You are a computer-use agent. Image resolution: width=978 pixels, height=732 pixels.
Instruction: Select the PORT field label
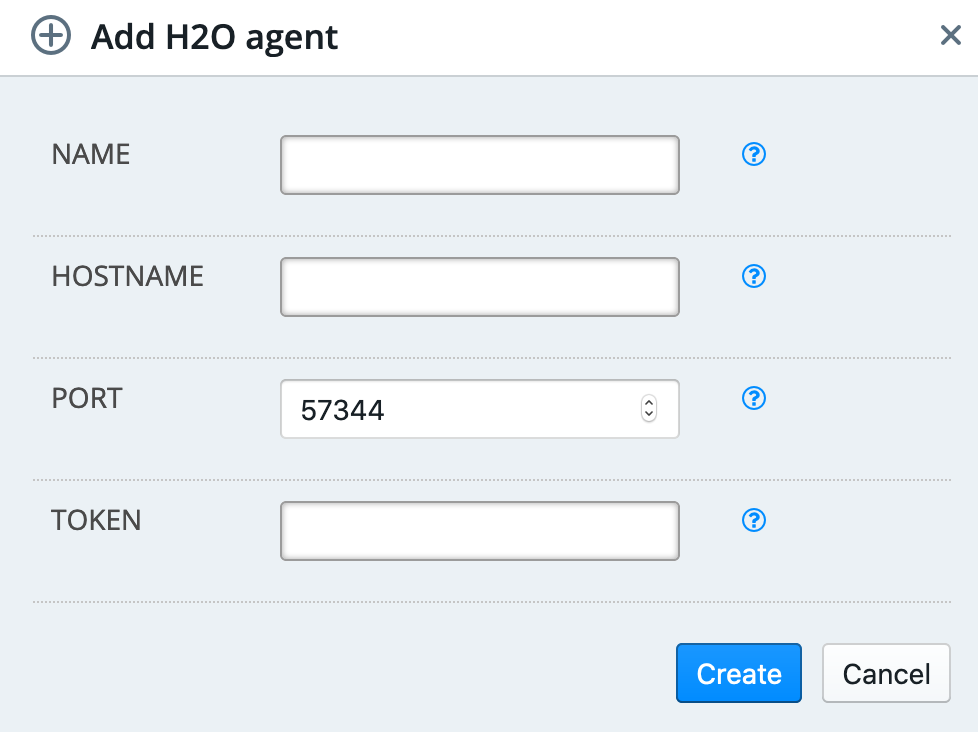(x=87, y=398)
